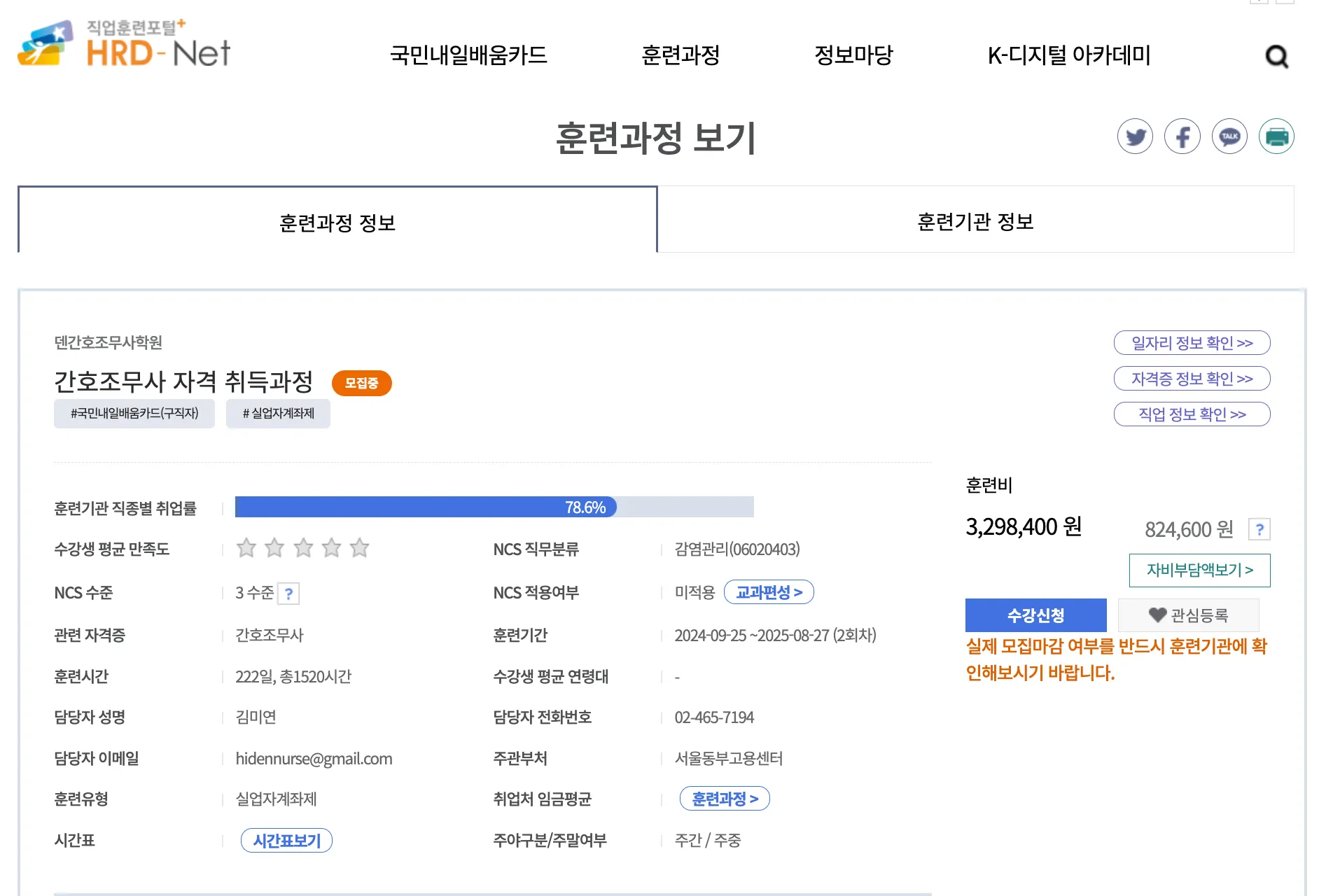Share the page on Twitter
Viewport: 1319px width, 896px height.
click(x=1135, y=137)
